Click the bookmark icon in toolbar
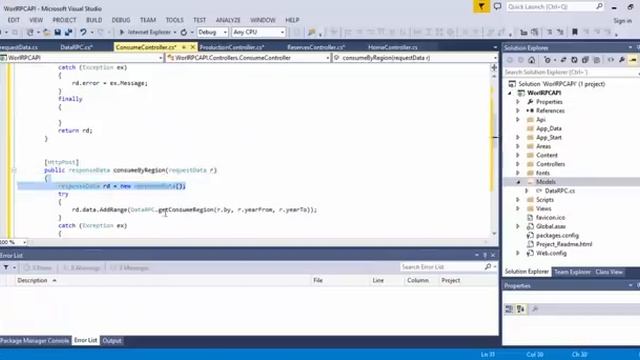640x360 pixels. point(575,32)
